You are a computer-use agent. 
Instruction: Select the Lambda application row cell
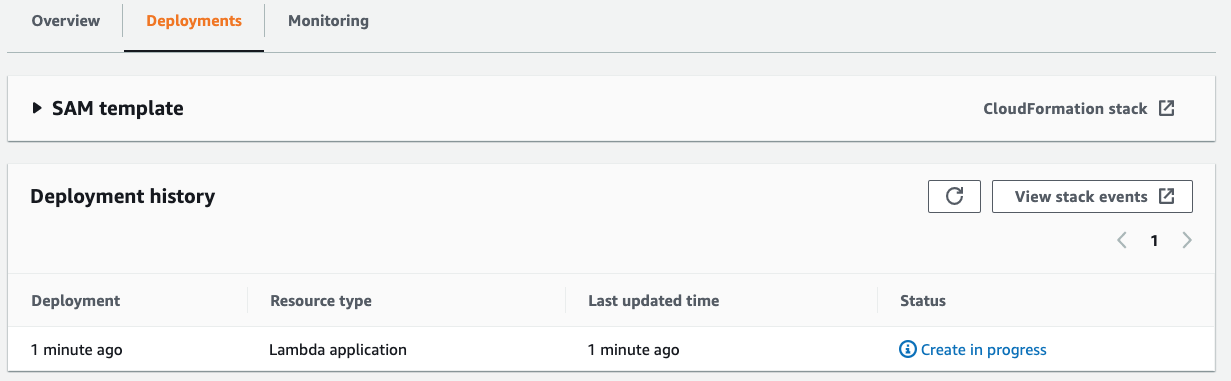click(x=338, y=350)
